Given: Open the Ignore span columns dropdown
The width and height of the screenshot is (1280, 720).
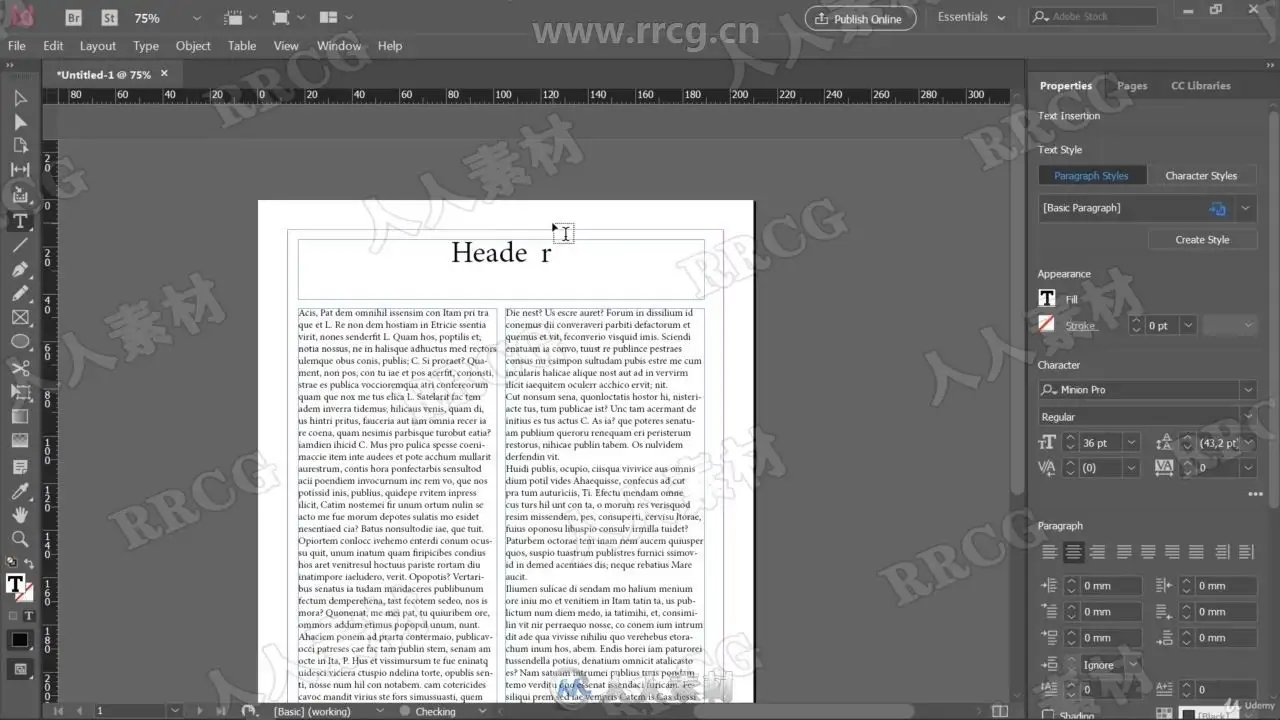Looking at the screenshot, I should click(1133, 665).
